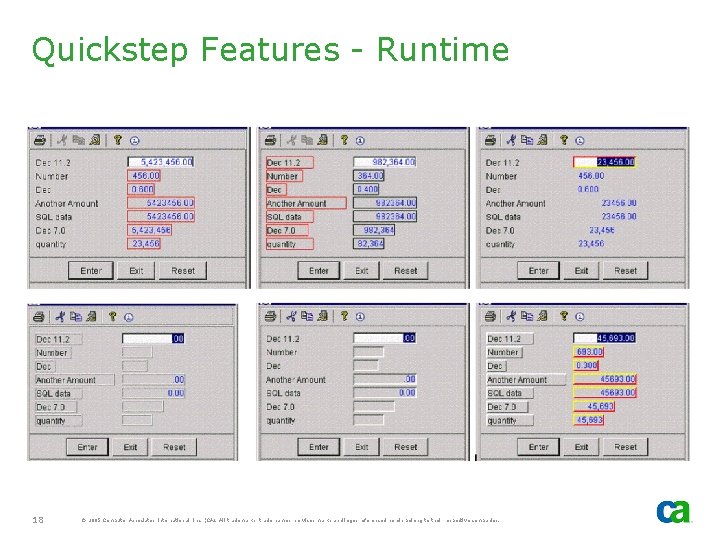720x540 pixels.
Task: Focus highlighted Dec 11.2 field with 45,693.00
Action: click(x=604, y=338)
